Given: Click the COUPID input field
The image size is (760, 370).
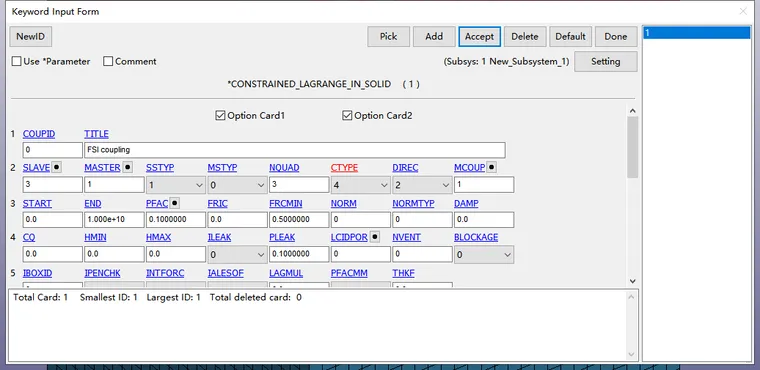Looking at the screenshot, I should (x=52, y=150).
